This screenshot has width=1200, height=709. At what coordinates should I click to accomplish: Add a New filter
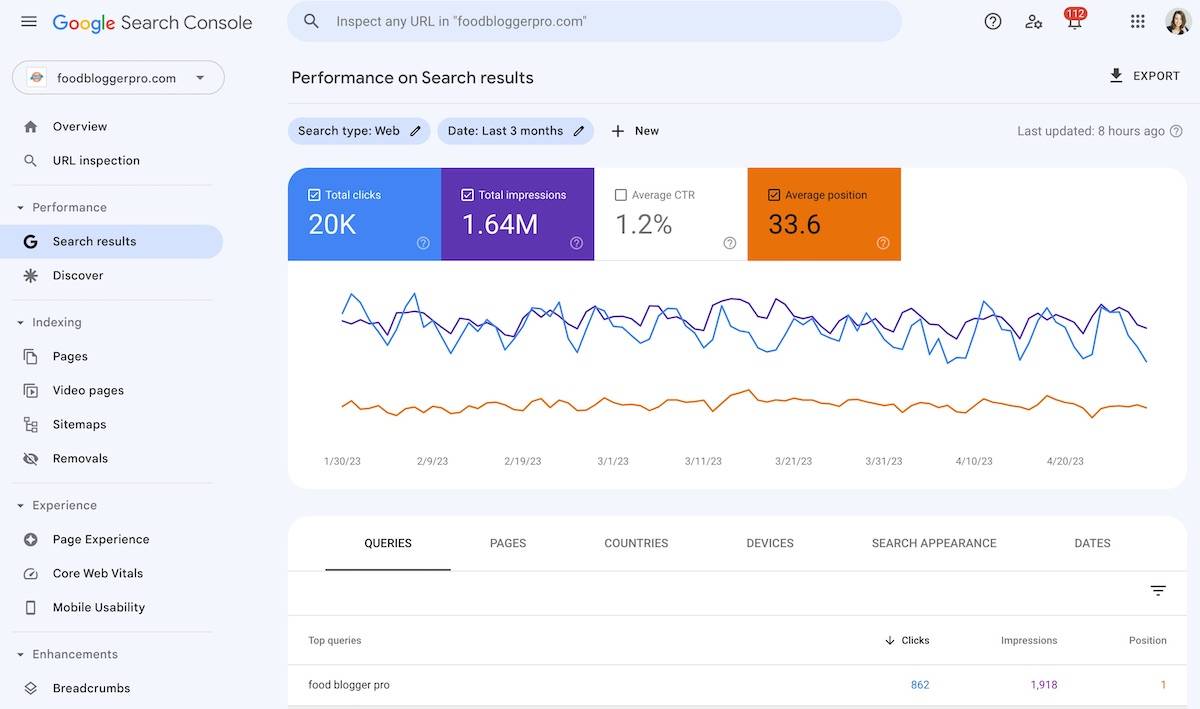[635, 131]
